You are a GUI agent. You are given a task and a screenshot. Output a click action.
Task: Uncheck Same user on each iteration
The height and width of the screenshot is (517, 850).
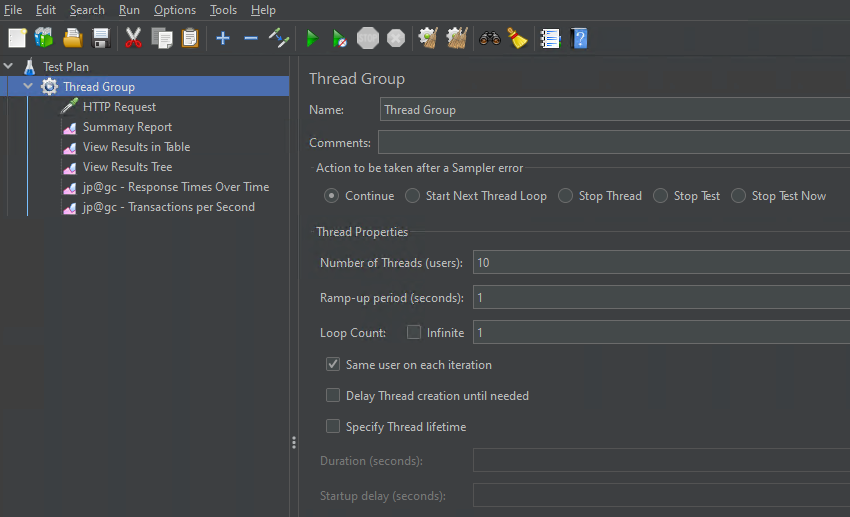(333, 364)
